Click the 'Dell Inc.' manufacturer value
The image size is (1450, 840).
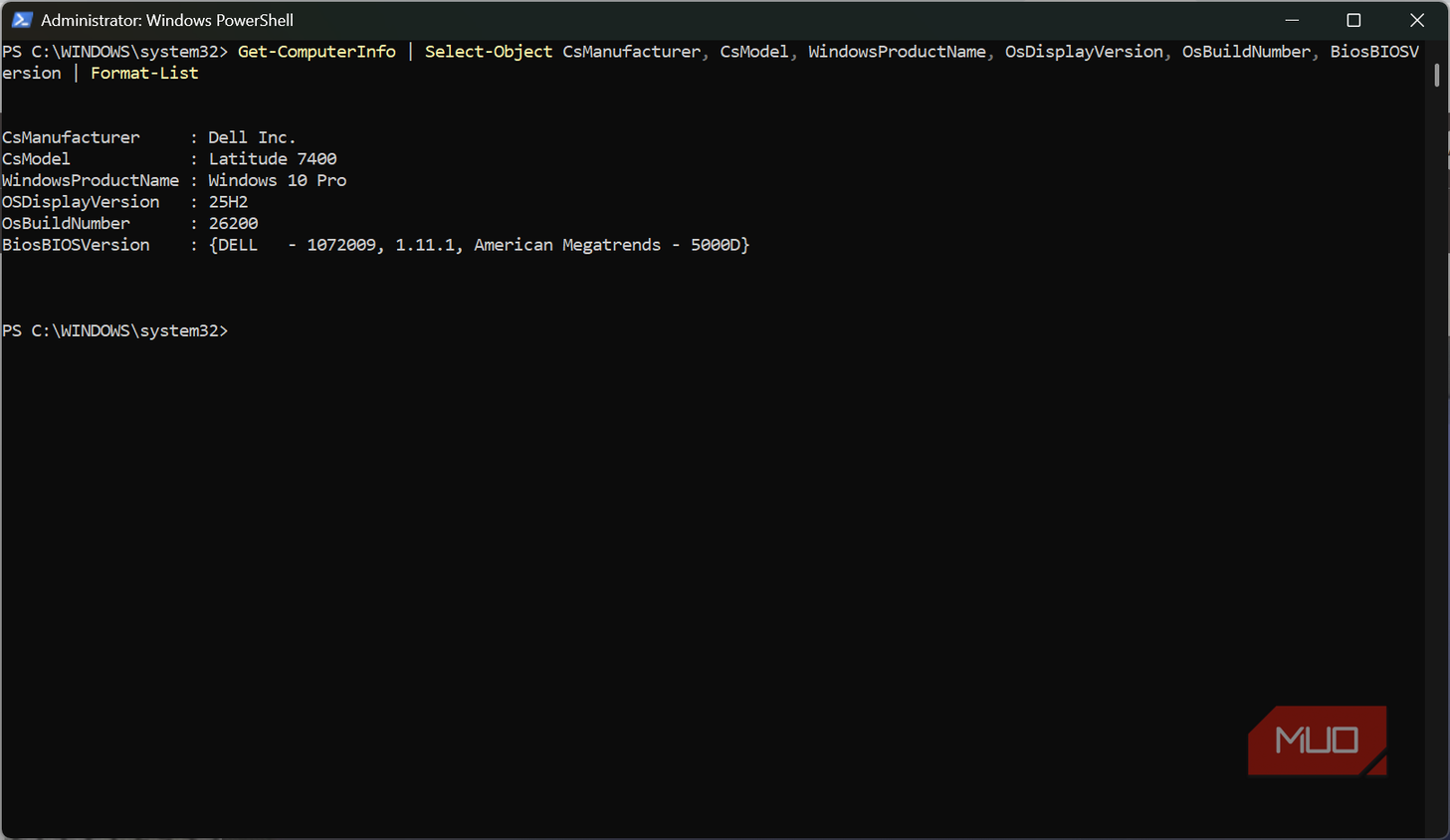[252, 137]
